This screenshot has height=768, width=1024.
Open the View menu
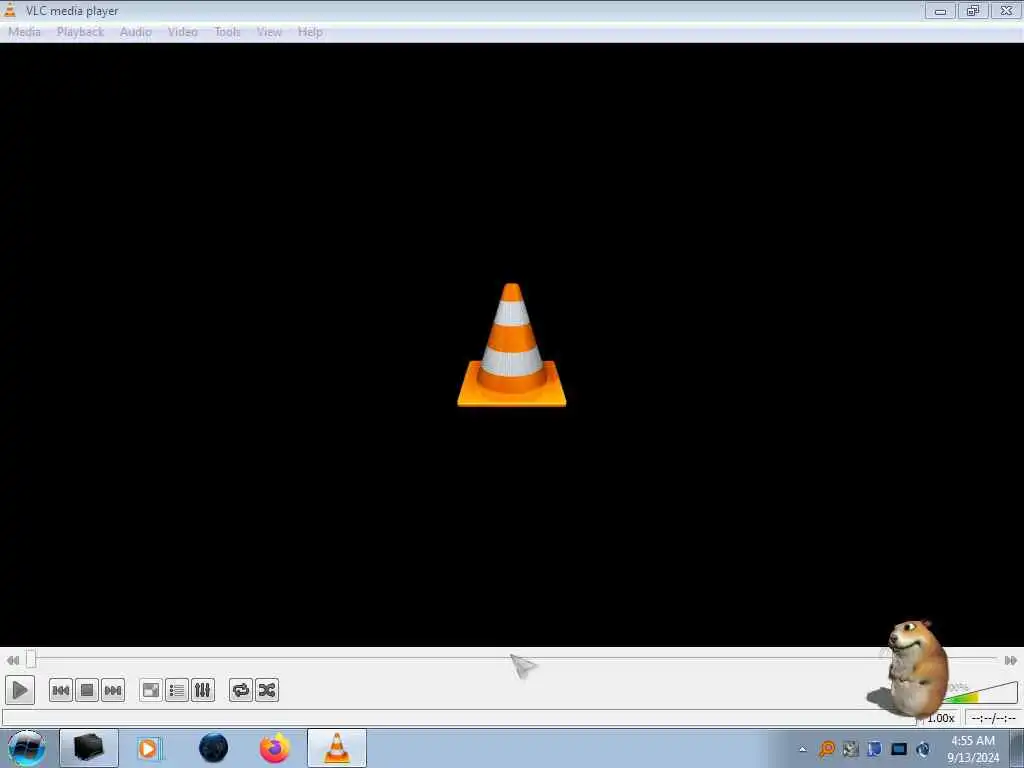[268, 32]
